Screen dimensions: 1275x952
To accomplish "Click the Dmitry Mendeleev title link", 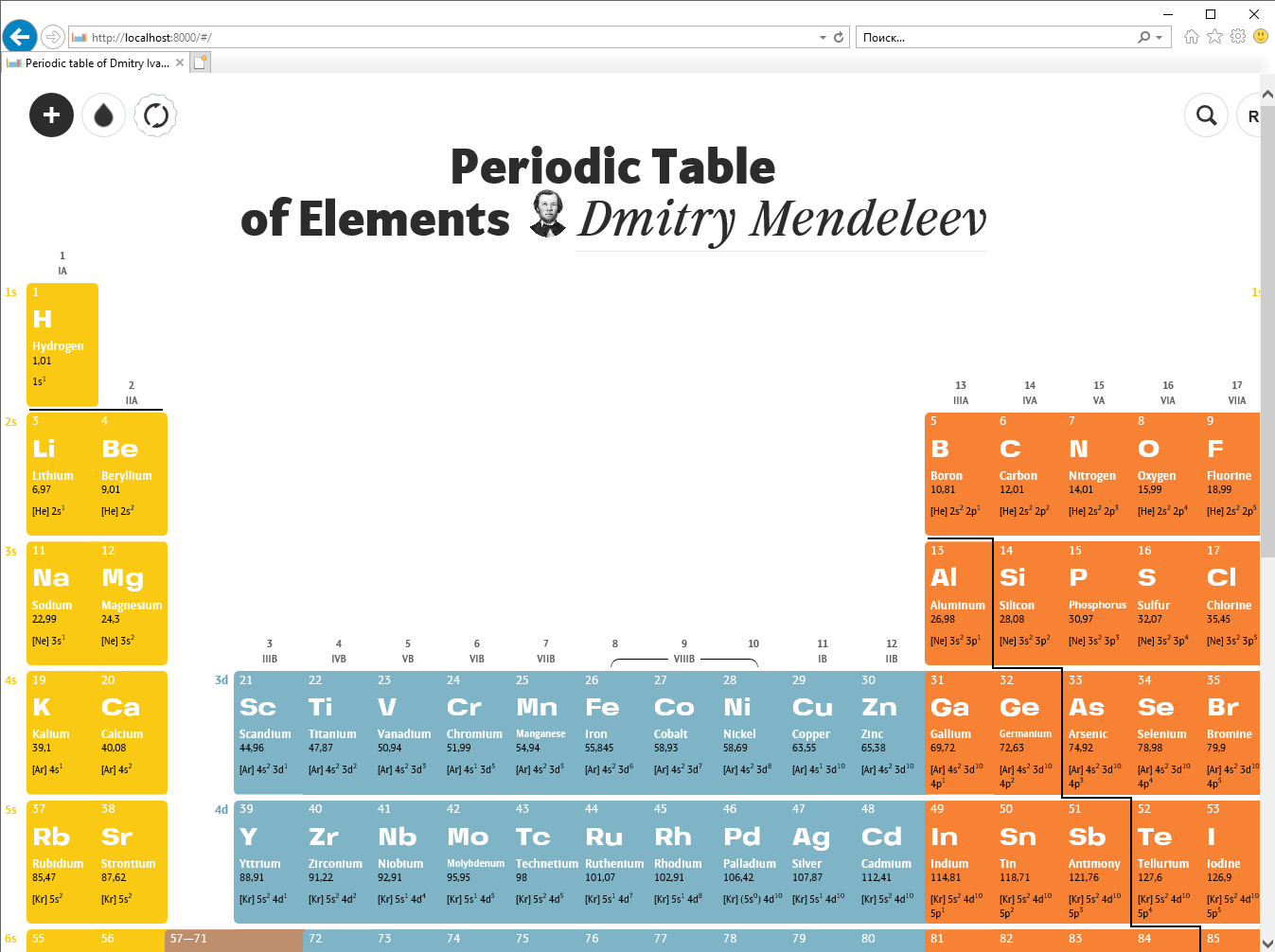I will click(781, 220).
